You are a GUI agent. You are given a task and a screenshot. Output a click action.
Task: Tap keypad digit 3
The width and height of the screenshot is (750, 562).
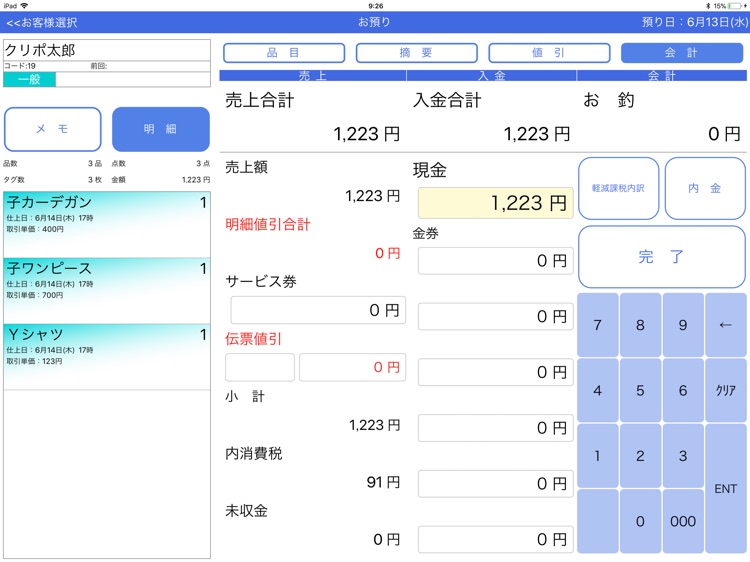tap(683, 456)
